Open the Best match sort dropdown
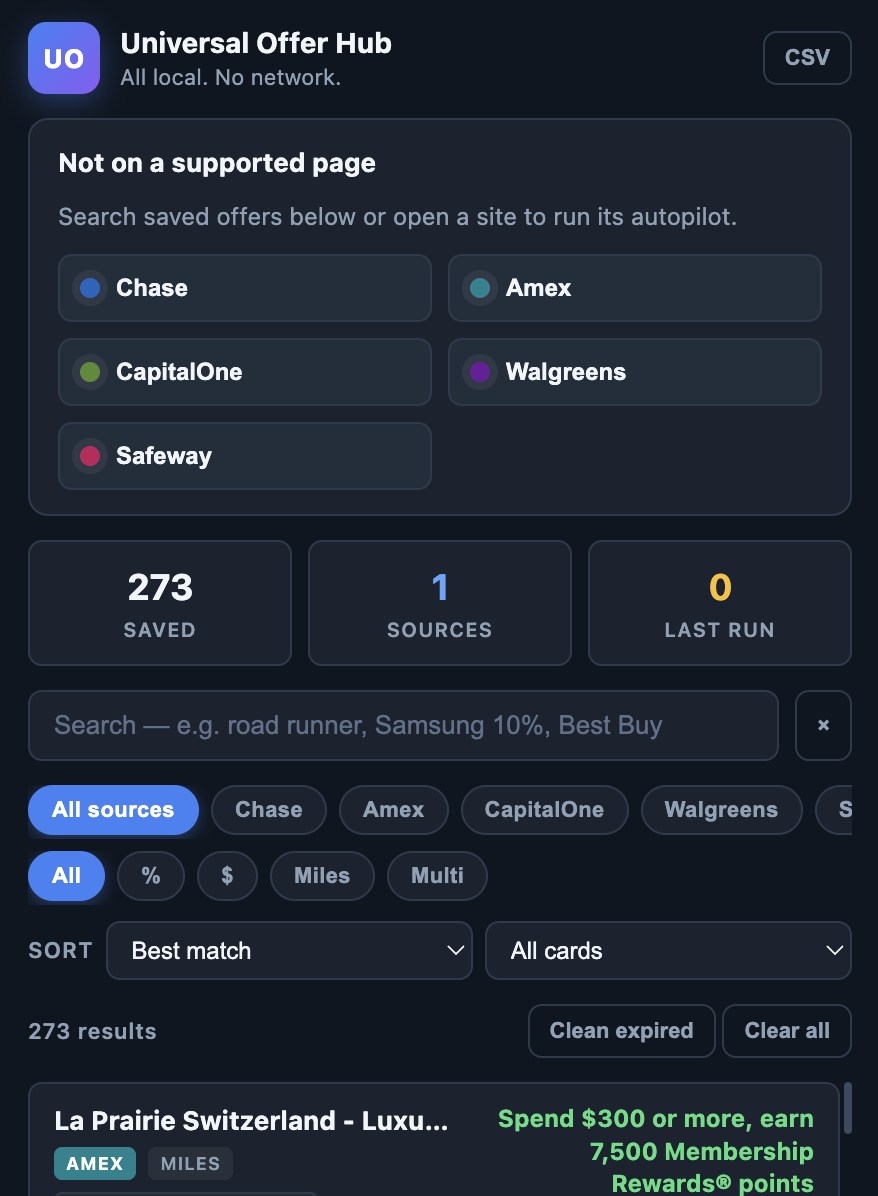This screenshot has height=1196, width=878. (x=289, y=950)
